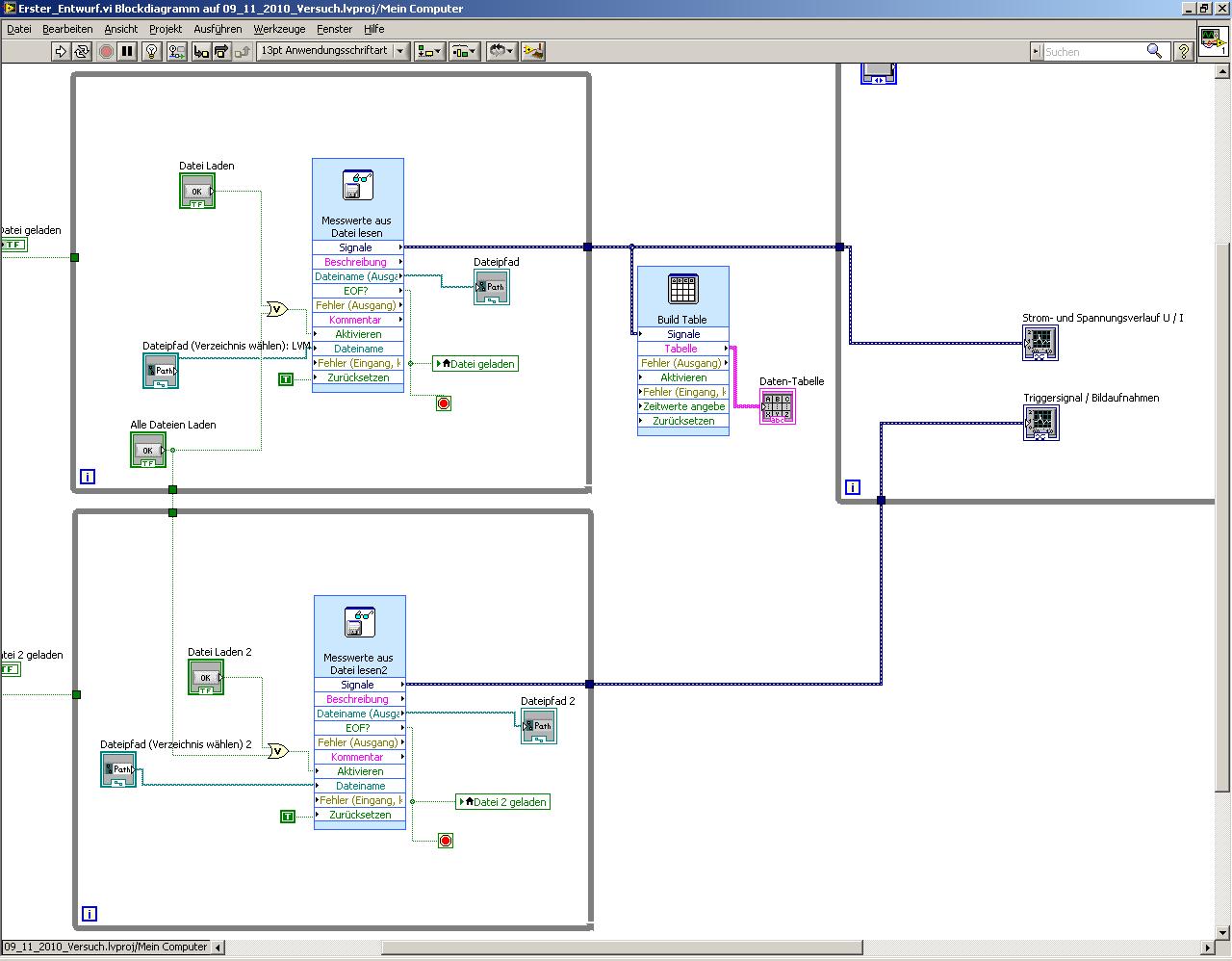Open the Datei menu
Screen dimensions: 1232x961
point(19,29)
